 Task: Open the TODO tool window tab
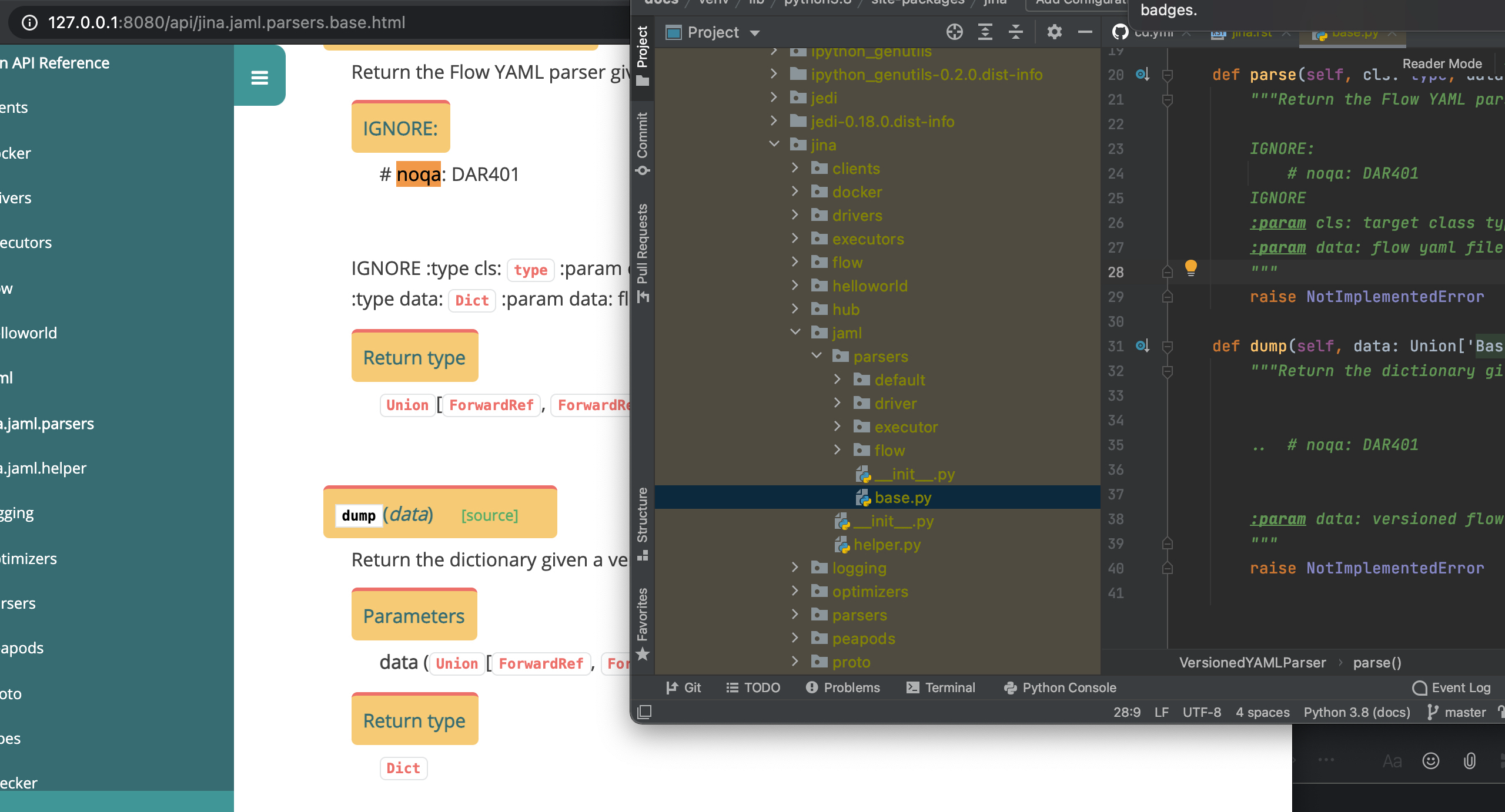pos(753,687)
